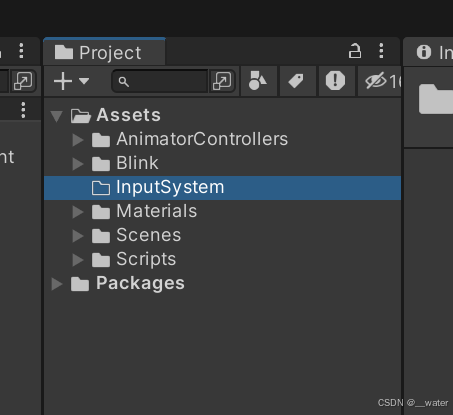Select the Scripts folder

tap(146, 259)
